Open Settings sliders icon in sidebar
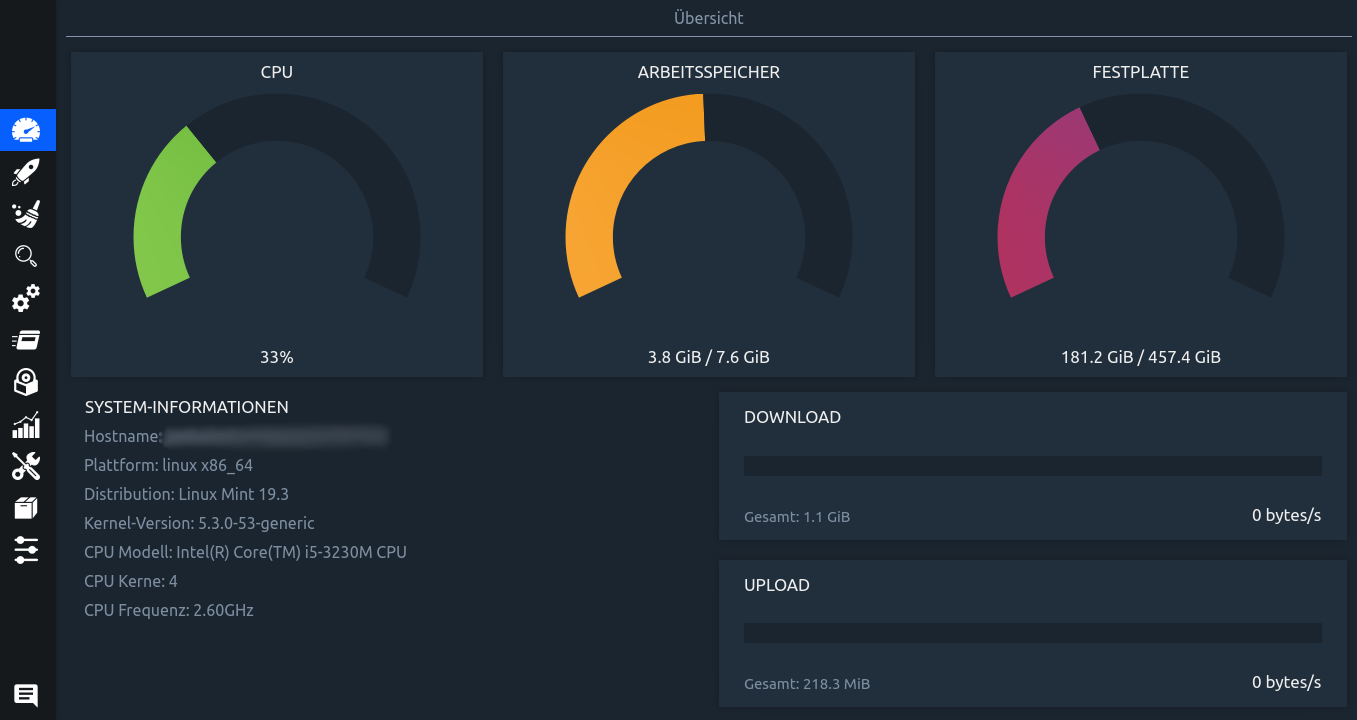This screenshot has height=720, width=1357. click(27, 550)
